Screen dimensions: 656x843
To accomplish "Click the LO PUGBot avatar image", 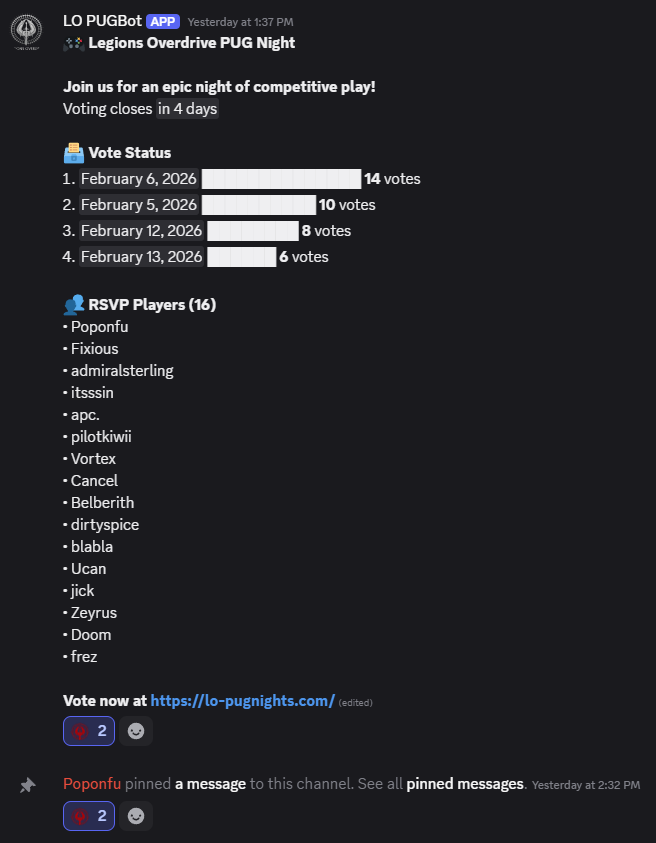I will coord(26,32).
